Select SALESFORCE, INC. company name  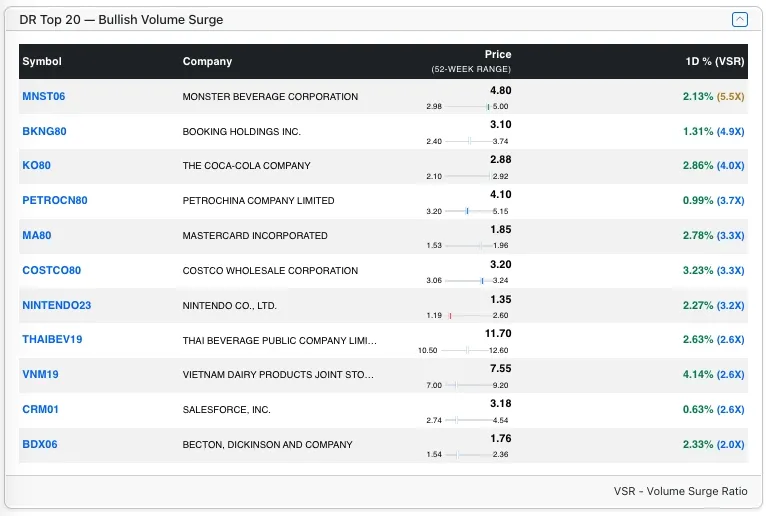[226, 410]
